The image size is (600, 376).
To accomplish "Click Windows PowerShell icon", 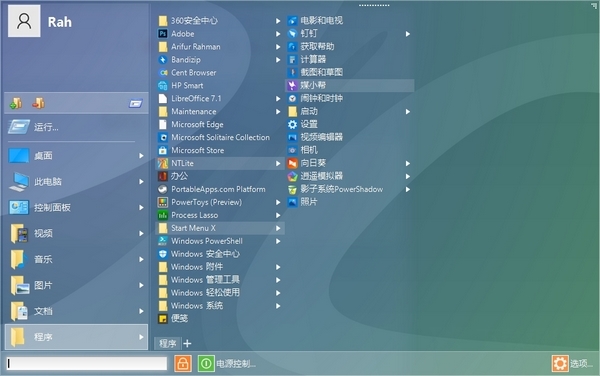I will click(x=163, y=241).
